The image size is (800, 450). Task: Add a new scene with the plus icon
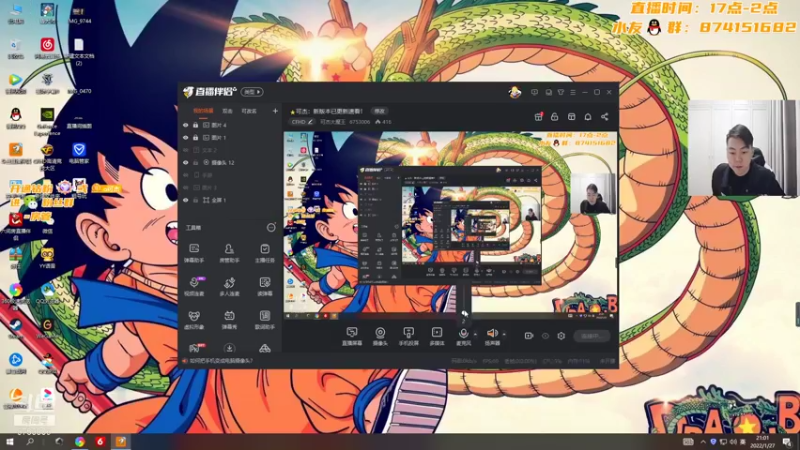[x=275, y=111]
